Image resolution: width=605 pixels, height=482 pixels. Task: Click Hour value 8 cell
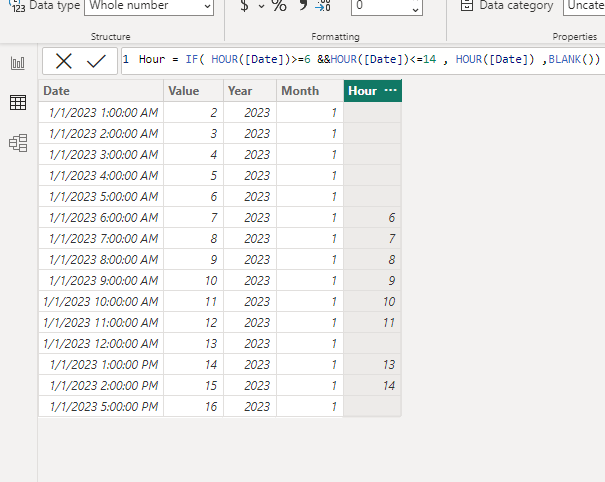(372, 259)
